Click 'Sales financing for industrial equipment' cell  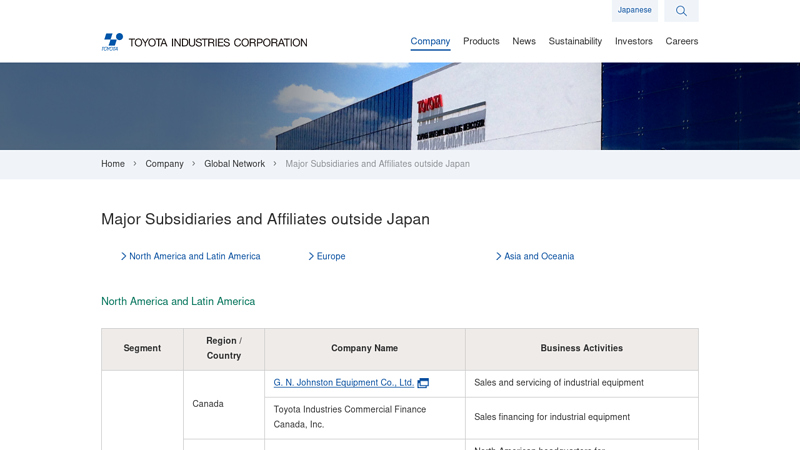point(582,418)
